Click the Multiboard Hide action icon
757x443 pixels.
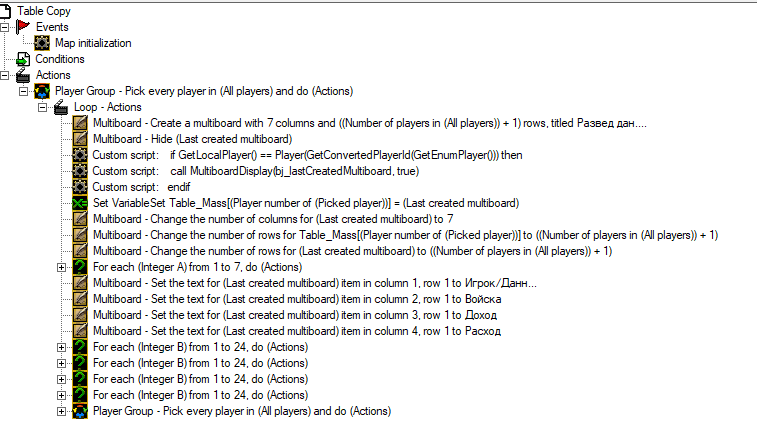click(x=81, y=139)
